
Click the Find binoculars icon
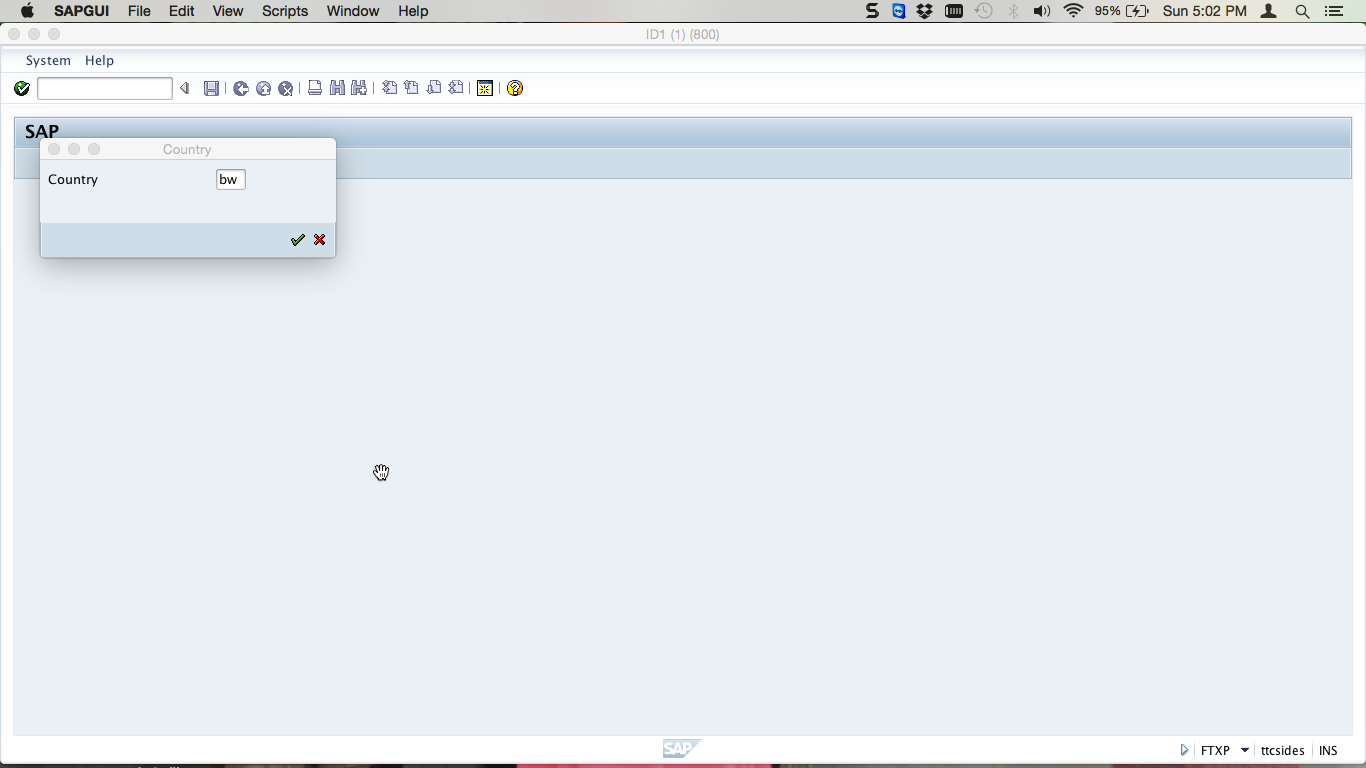pyautogui.click(x=337, y=88)
